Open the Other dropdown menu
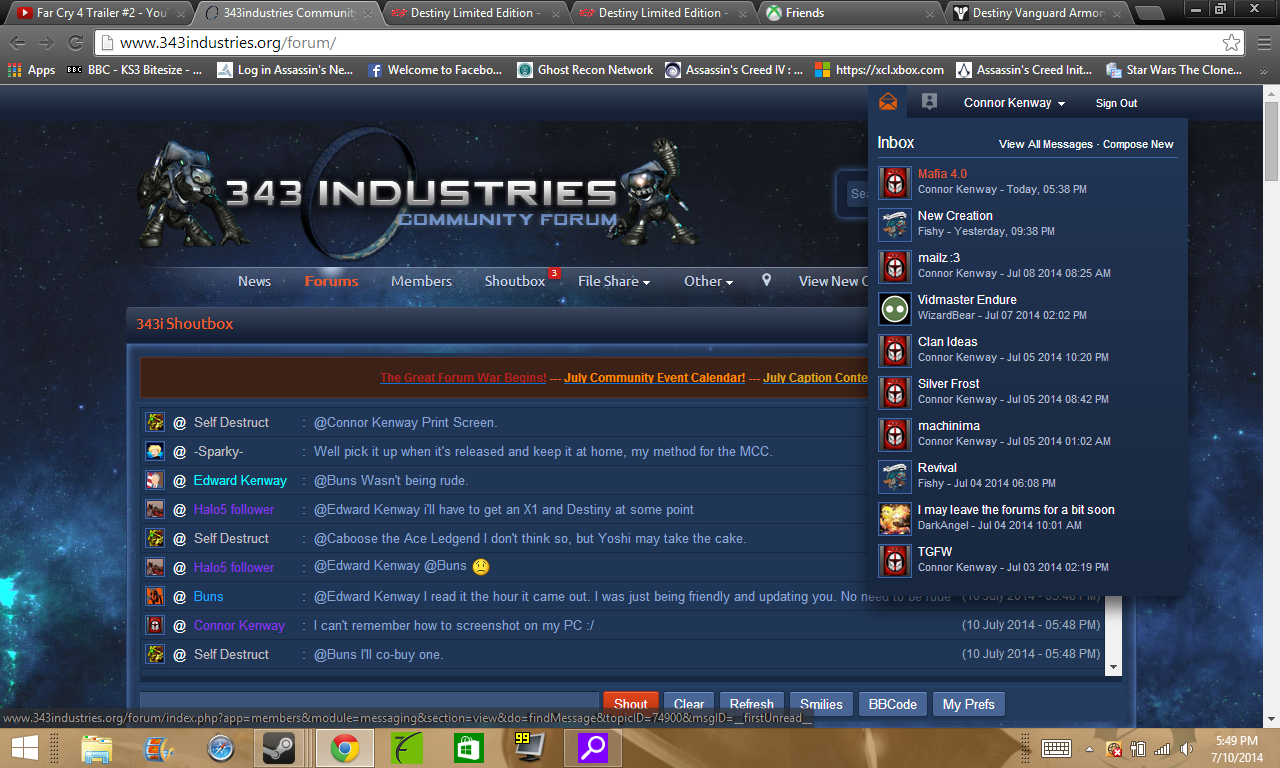Screen dimensions: 1280x768 click(x=708, y=281)
